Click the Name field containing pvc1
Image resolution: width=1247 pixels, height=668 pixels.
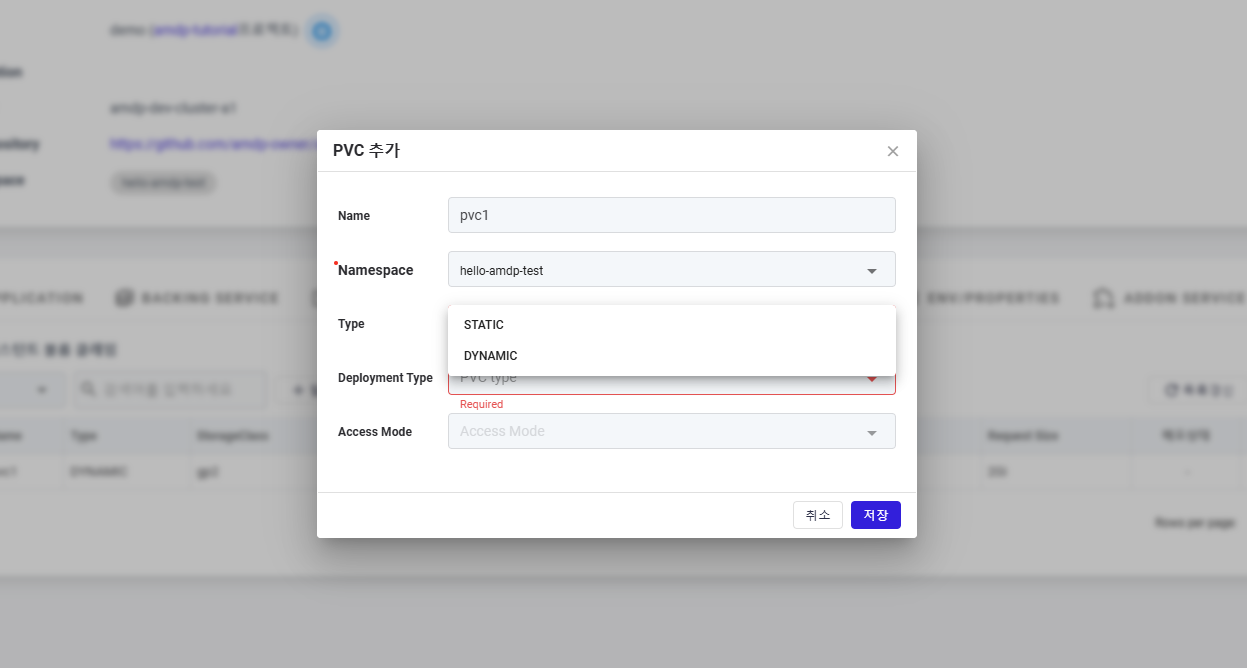click(x=671, y=215)
